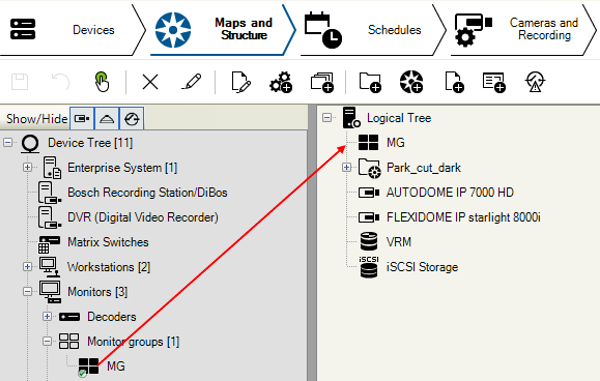Select iSCSI Storage in Logical Tree
Viewport: 600px width, 381px height.
point(422,267)
